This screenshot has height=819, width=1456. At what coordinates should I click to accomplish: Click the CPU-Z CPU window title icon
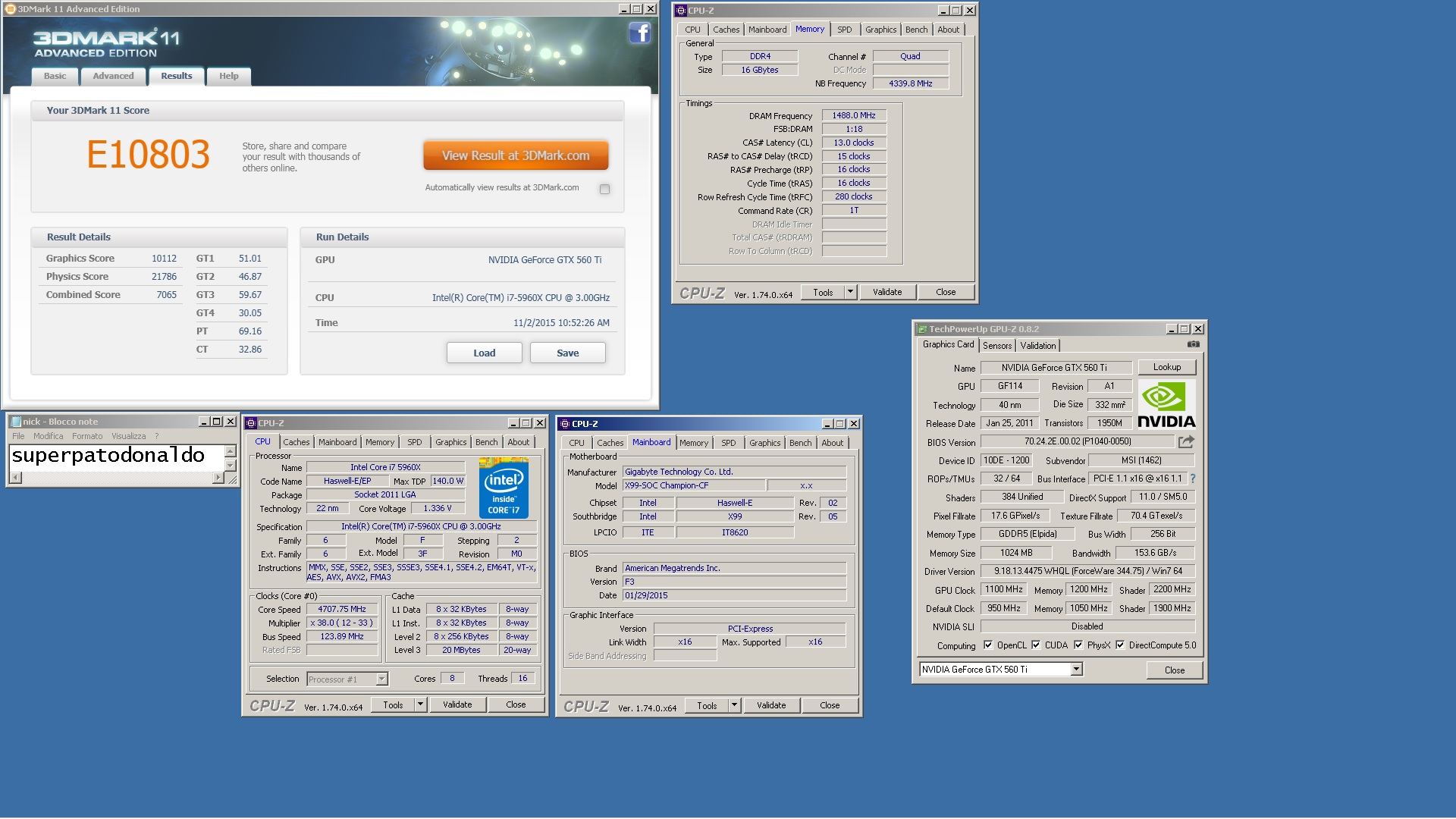(251, 423)
